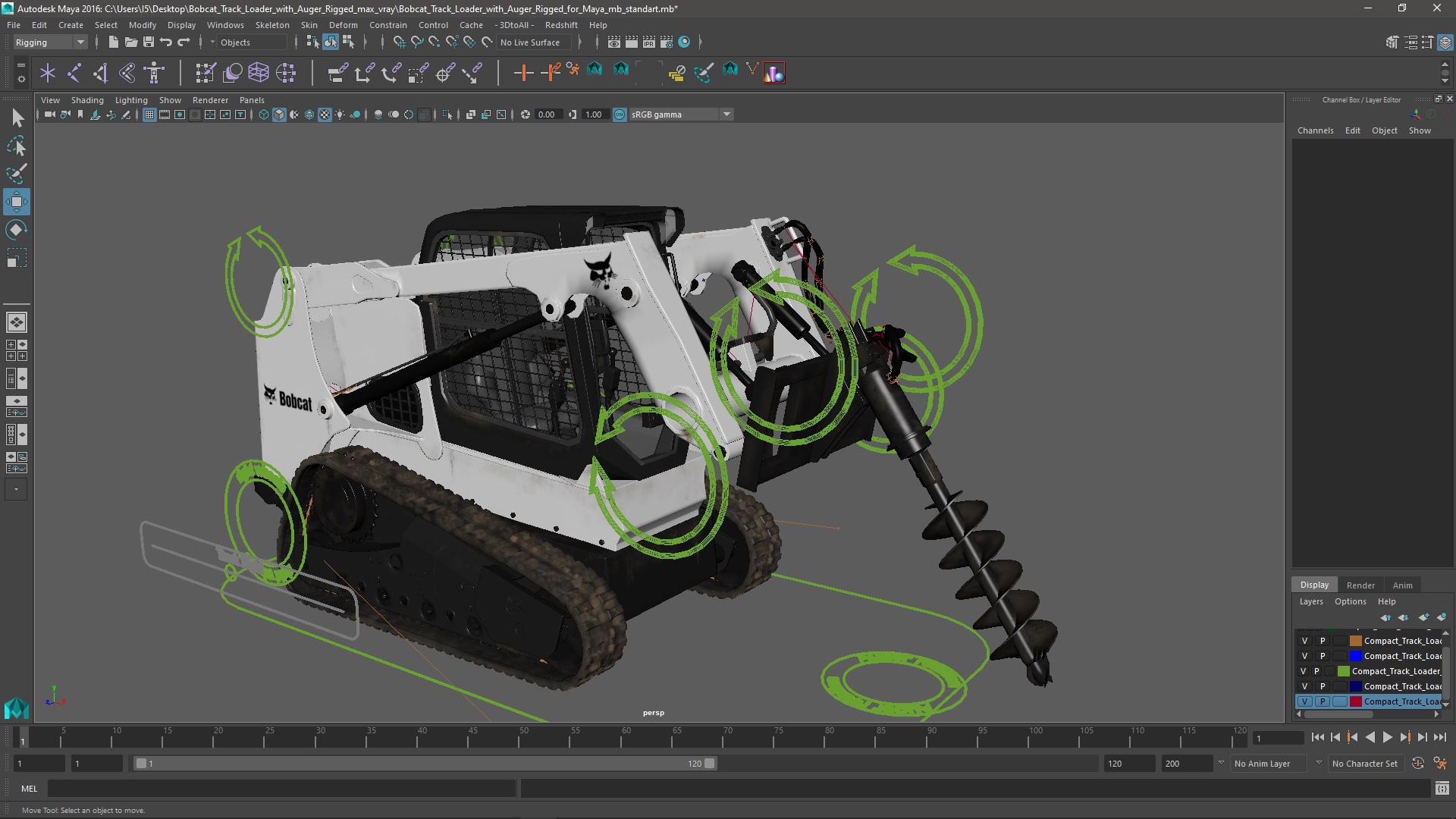Screen dimensions: 1456x819
Task: Toggle use all lights in viewport
Action: point(340,115)
